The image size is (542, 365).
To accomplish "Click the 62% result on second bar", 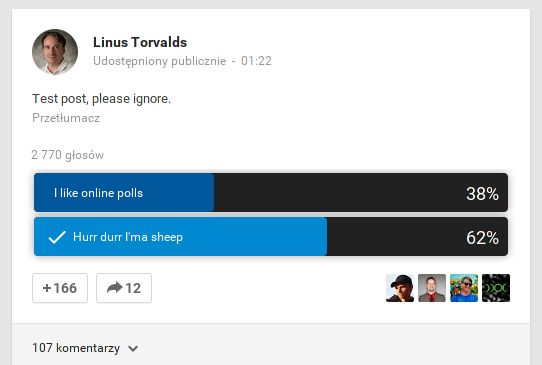I will (x=482, y=237).
